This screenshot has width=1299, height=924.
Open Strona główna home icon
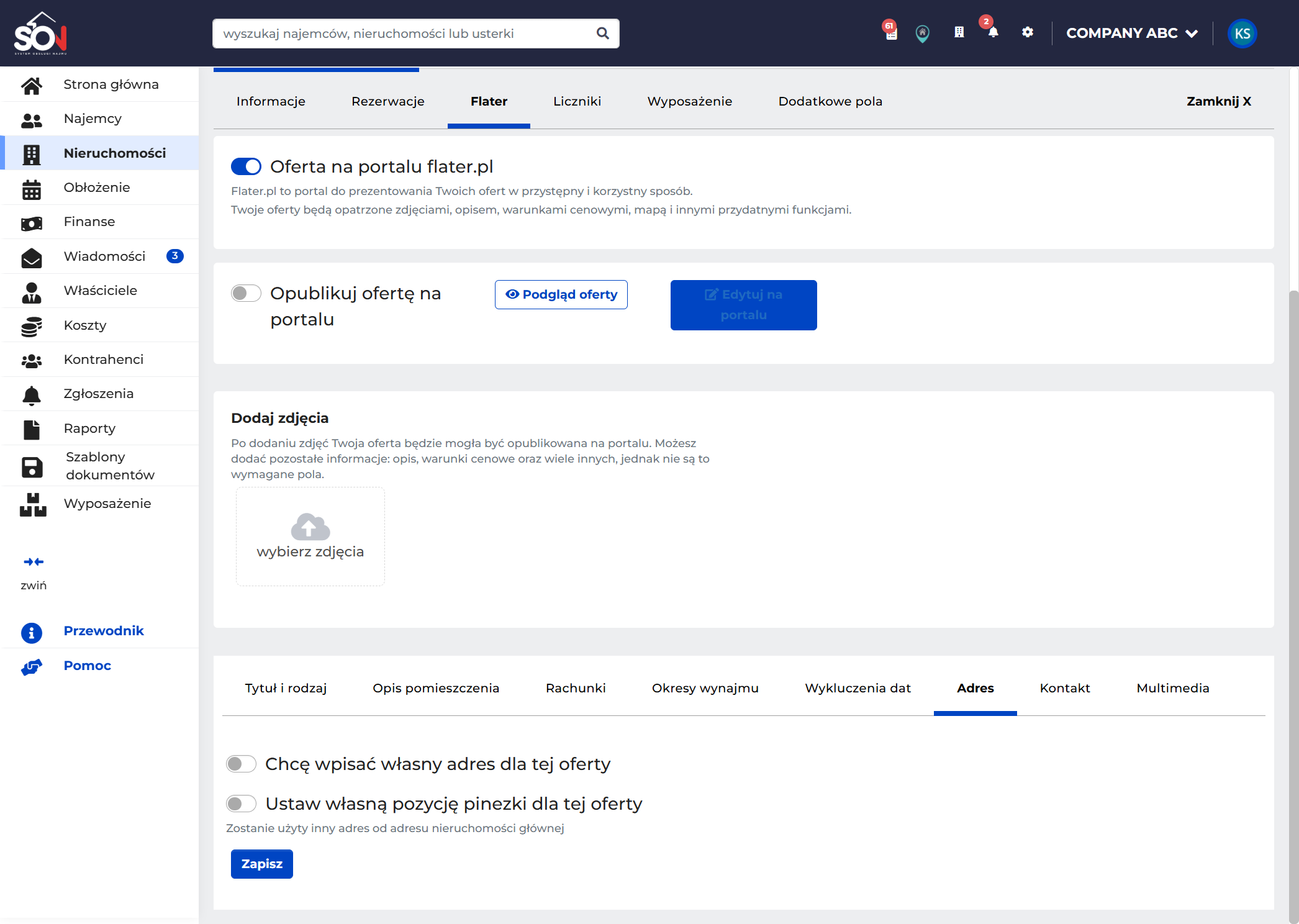[32, 85]
